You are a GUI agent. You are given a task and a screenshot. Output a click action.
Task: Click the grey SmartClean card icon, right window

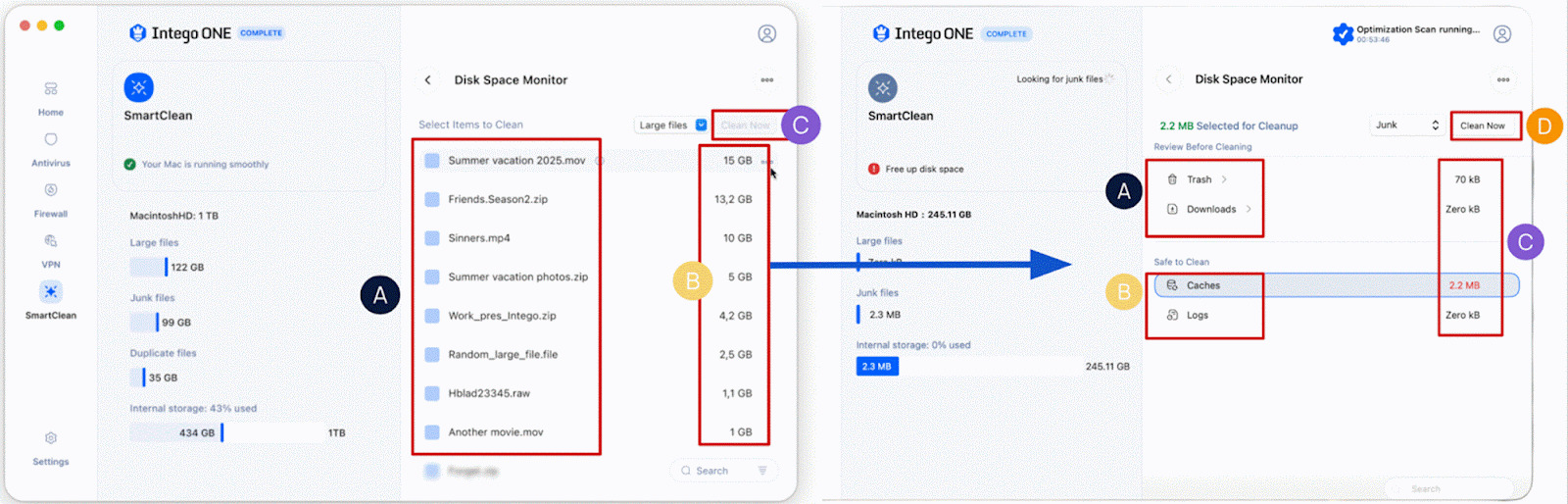click(883, 87)
